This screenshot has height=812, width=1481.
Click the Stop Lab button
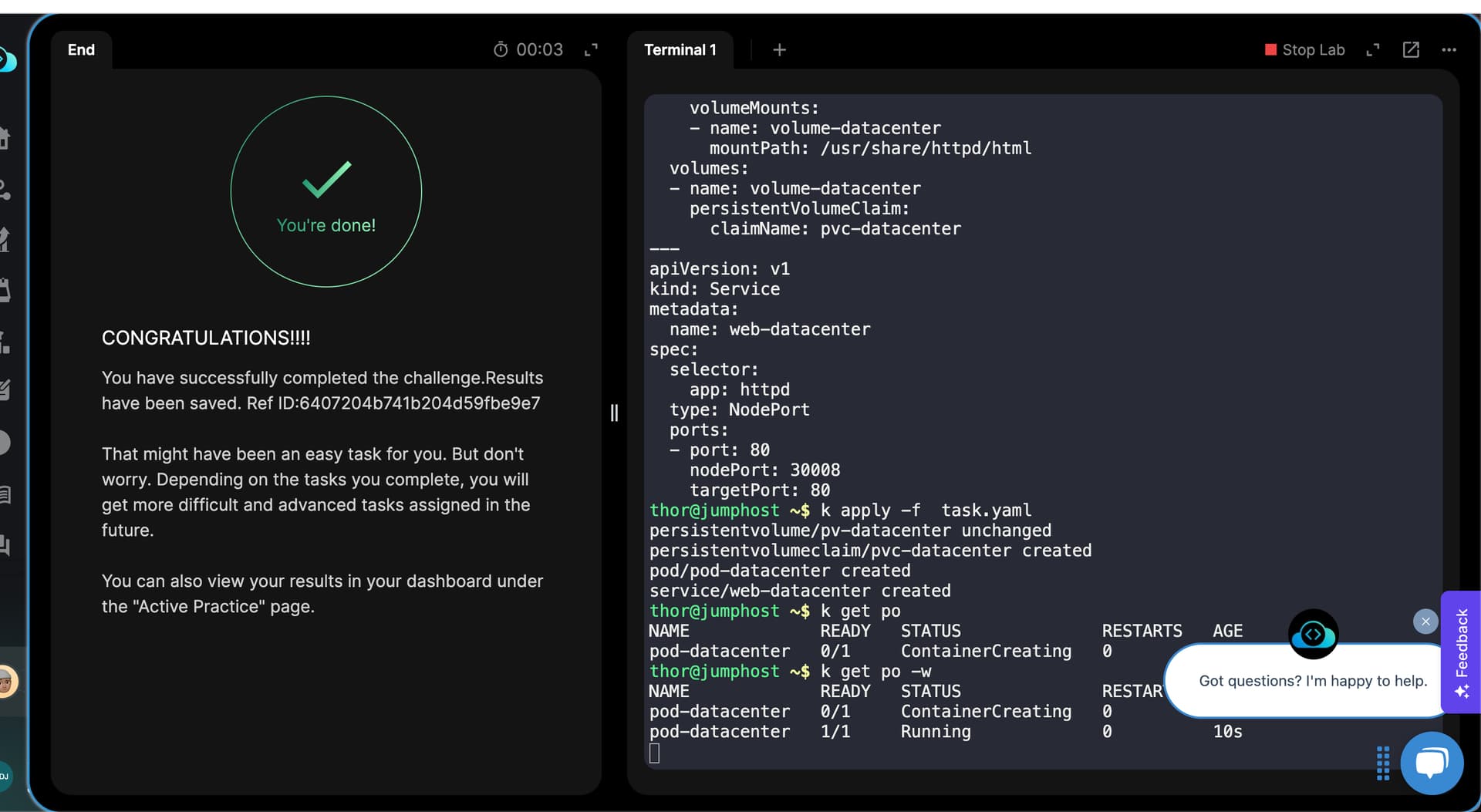(1304, 50)
